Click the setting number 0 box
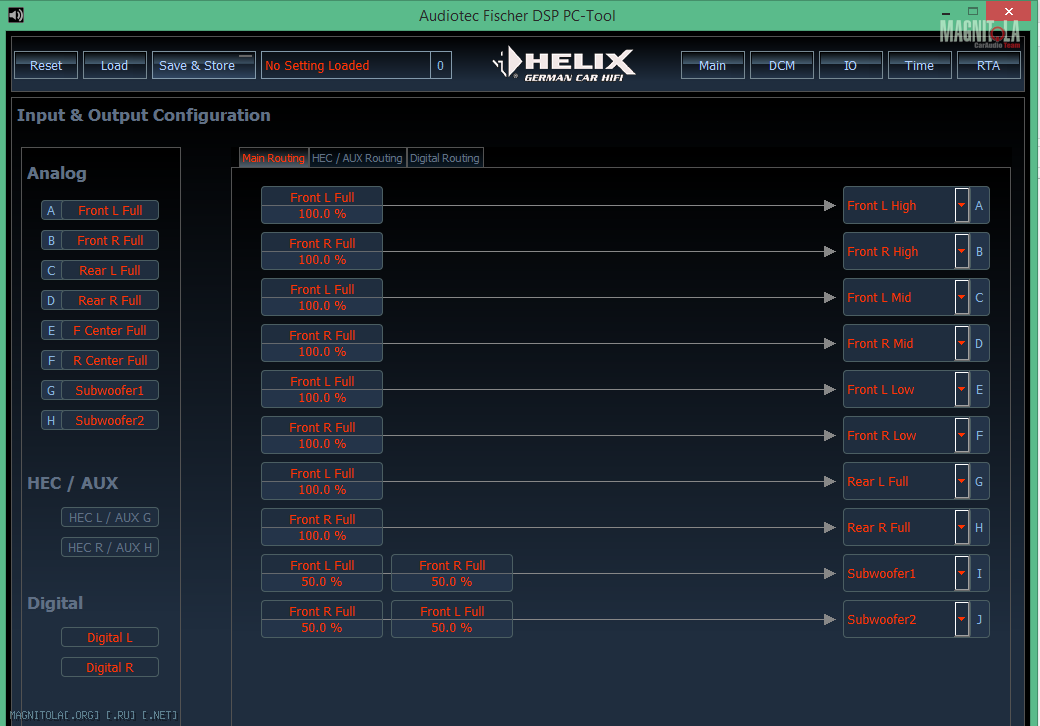The width and height of the screenshot is (1040, 726). 440,66
